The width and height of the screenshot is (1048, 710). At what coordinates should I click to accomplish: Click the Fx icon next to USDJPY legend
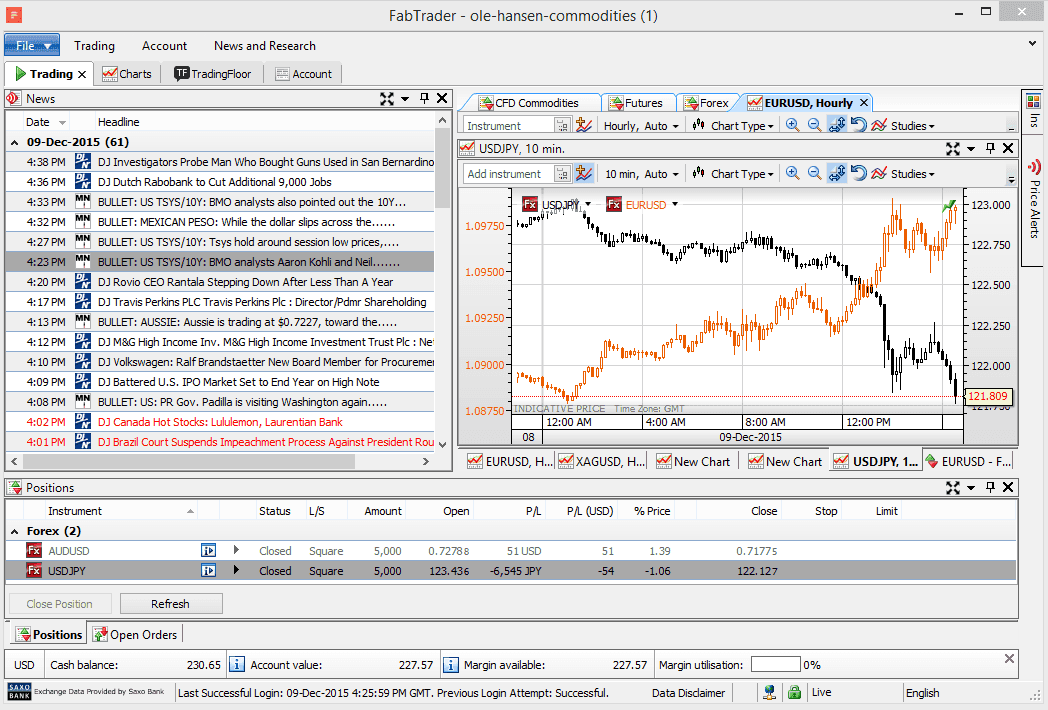point(530,205)
